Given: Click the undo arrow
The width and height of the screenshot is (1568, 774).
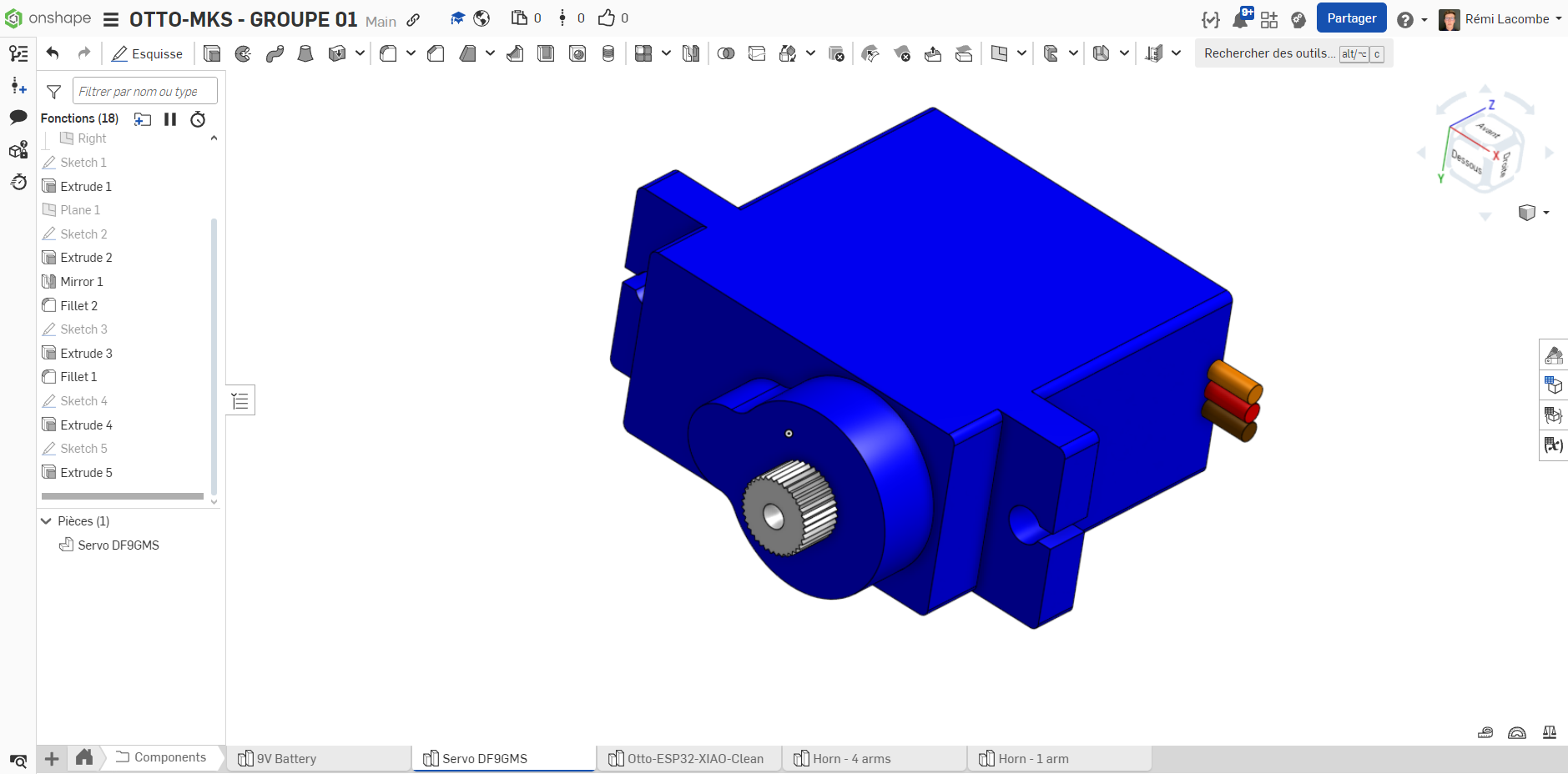Looking at the screenshot, I should 53,54.
